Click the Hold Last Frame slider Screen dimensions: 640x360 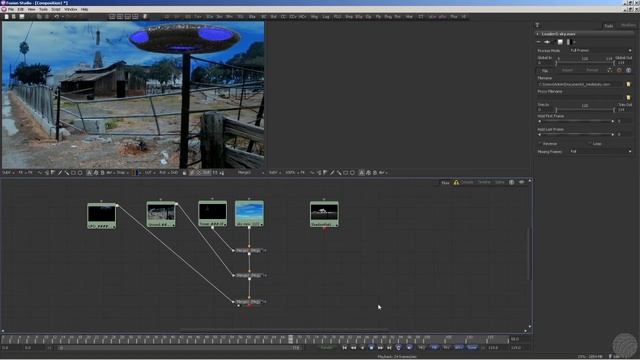tap(576, 134)
